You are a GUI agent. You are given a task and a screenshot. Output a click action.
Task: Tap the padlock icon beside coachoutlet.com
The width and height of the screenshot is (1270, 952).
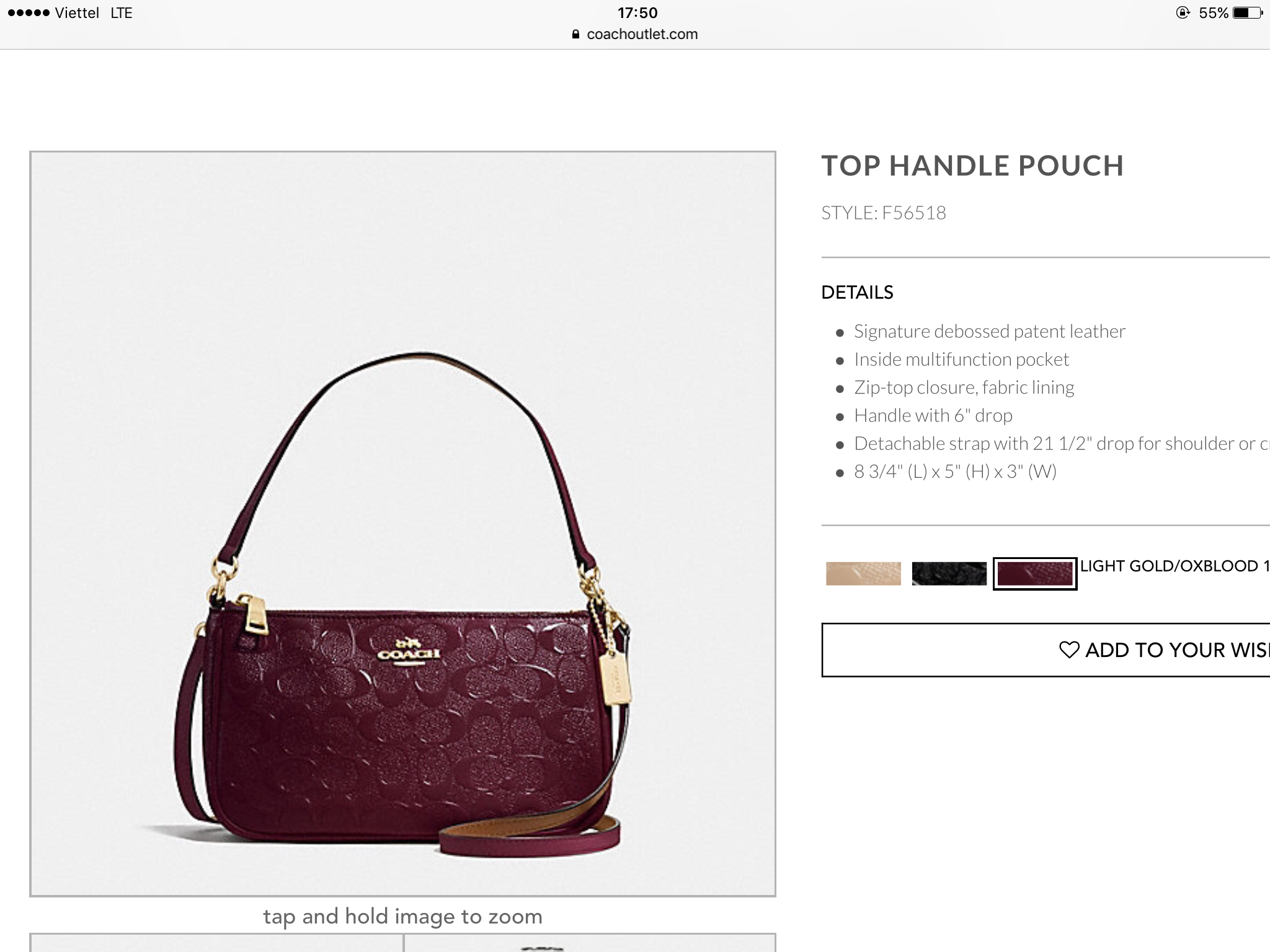click(x=576, y=34)
